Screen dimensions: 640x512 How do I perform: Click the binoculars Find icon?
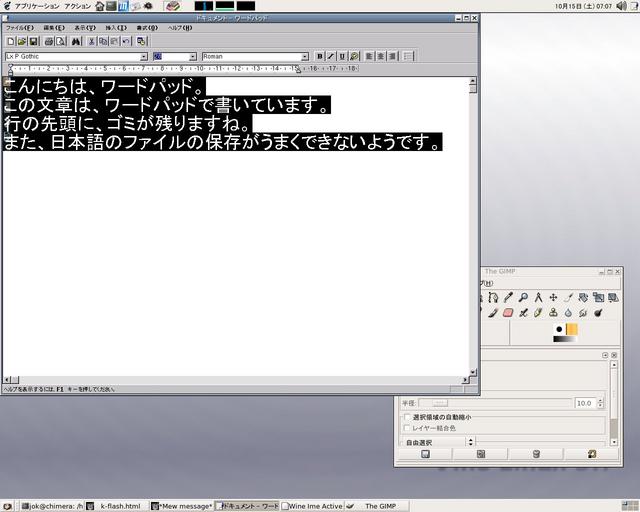click(75, 41)
